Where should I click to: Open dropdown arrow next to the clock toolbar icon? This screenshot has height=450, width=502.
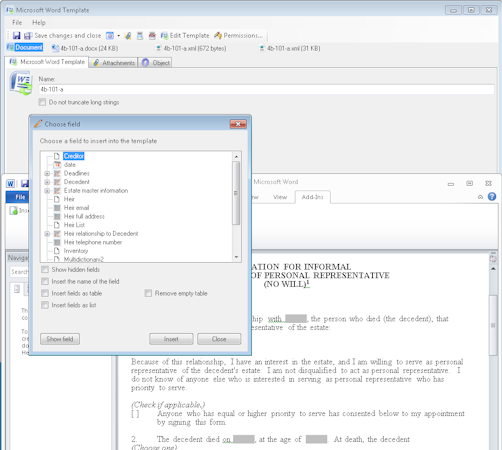tap(118, 36)
